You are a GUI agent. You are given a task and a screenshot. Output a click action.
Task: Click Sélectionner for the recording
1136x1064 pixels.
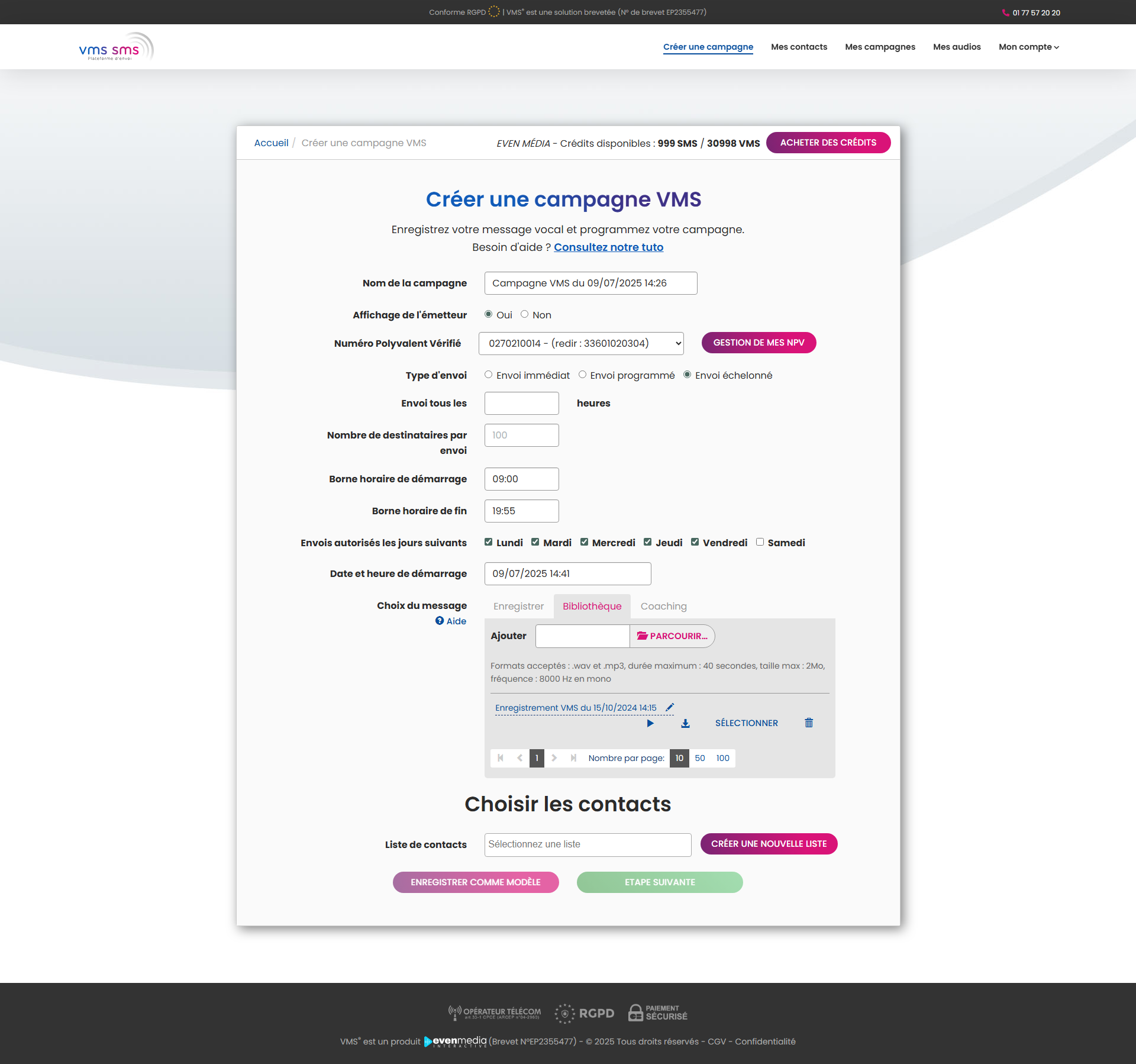tap(746, 723)
